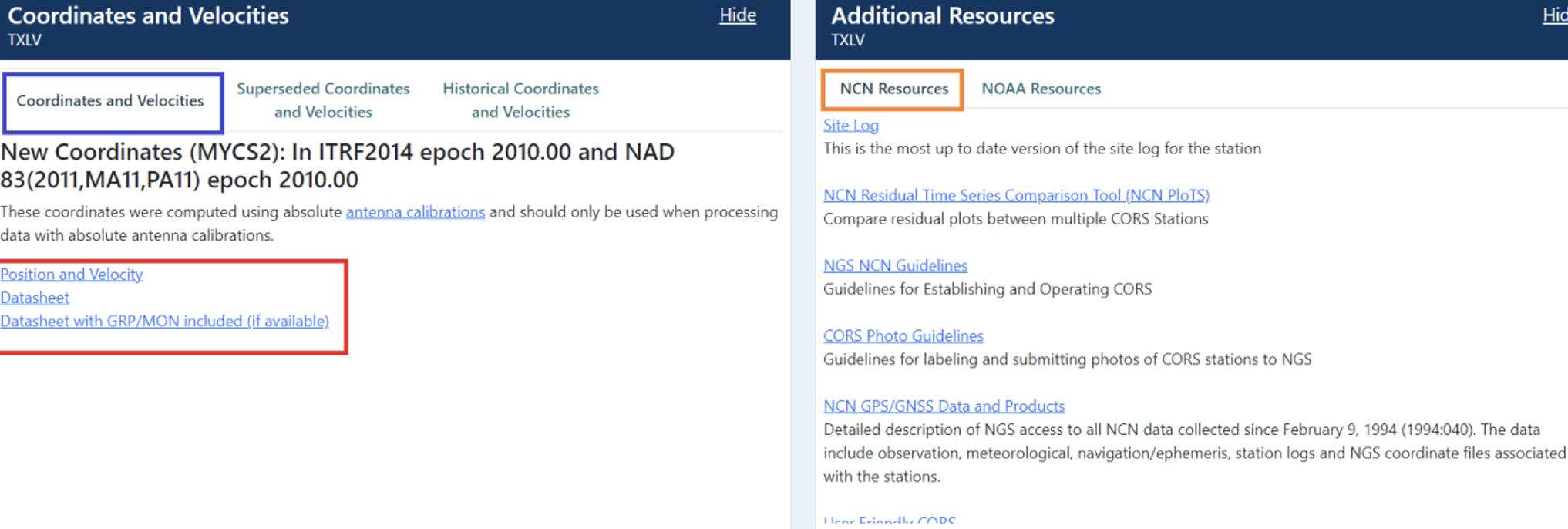This screenshot has width=1568, height=529.
Task: Switch to the NOAA Resources tab
Action: pyautogui.click(x=1041, y=89)
